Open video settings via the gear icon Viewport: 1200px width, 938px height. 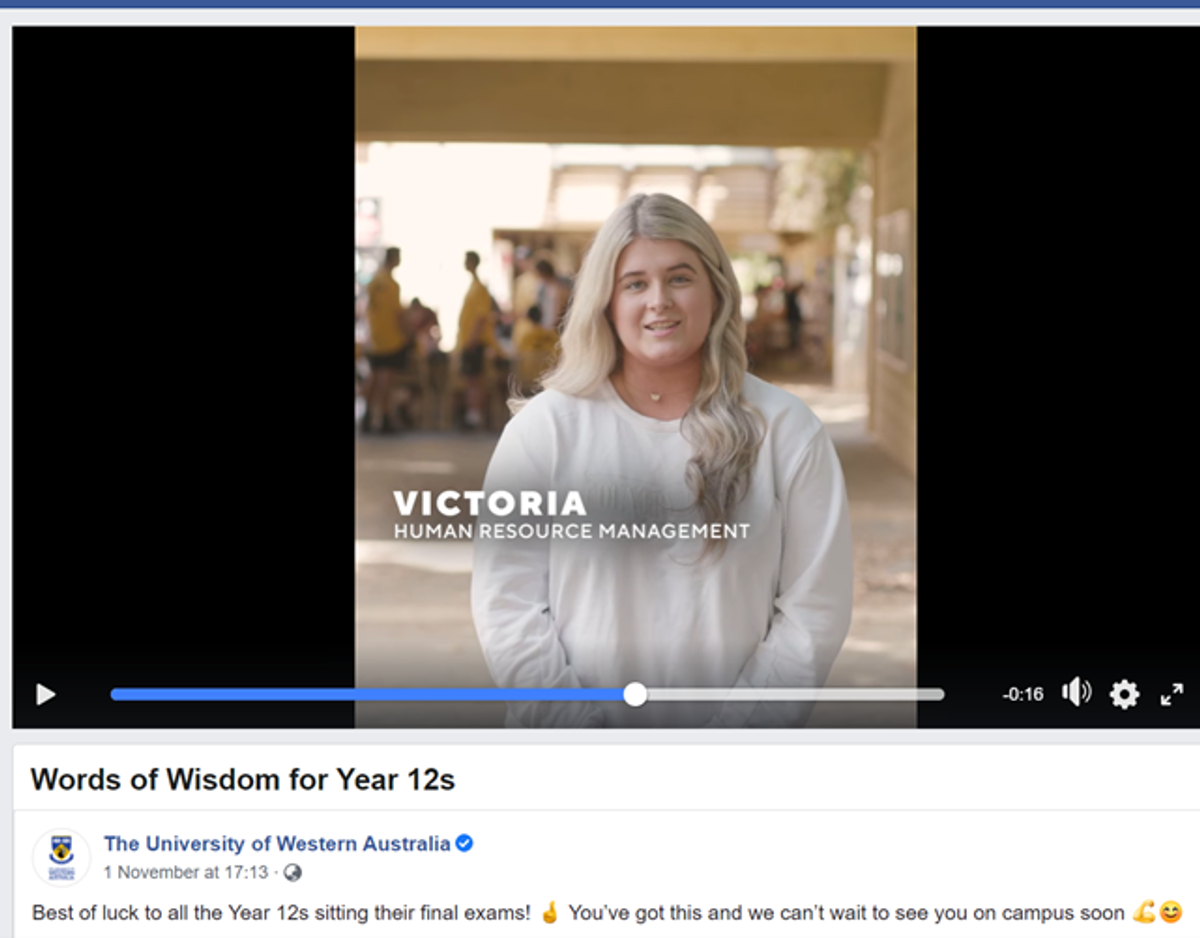coord(1125,694)
